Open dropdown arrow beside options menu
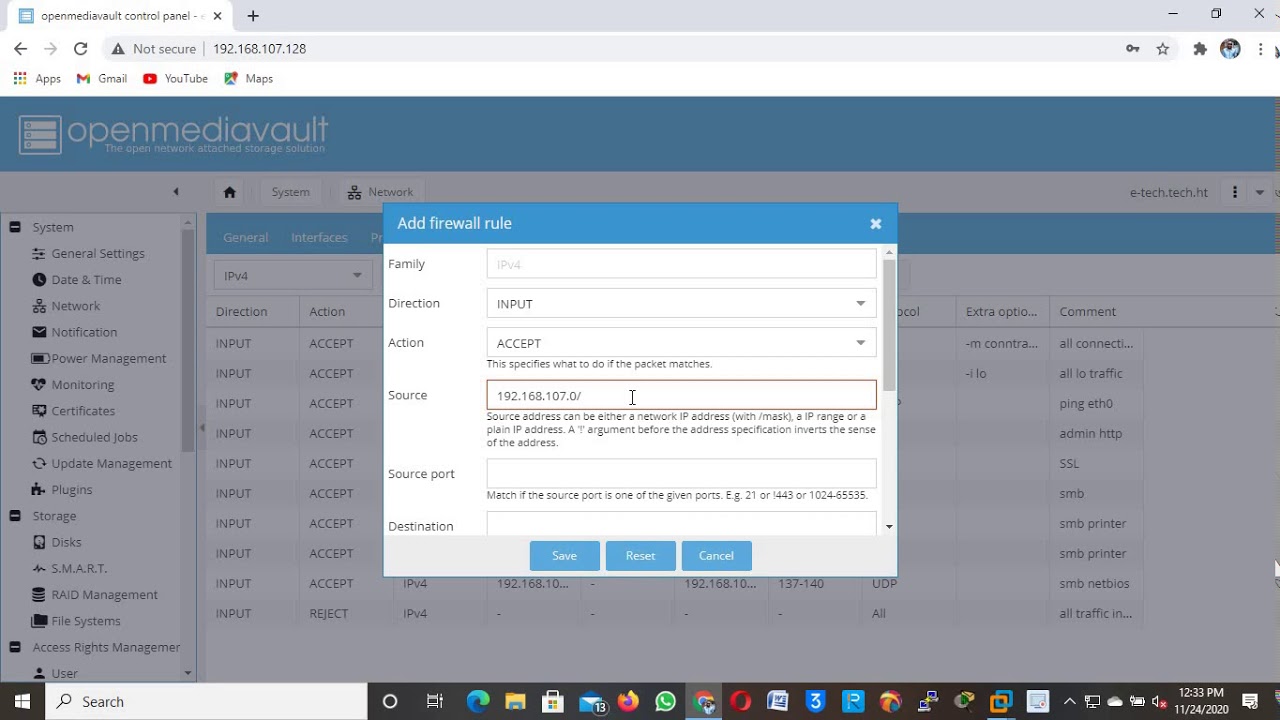Image resolution: width=1280 pixels, height=720 pixels. click(x=1260, y=192)
